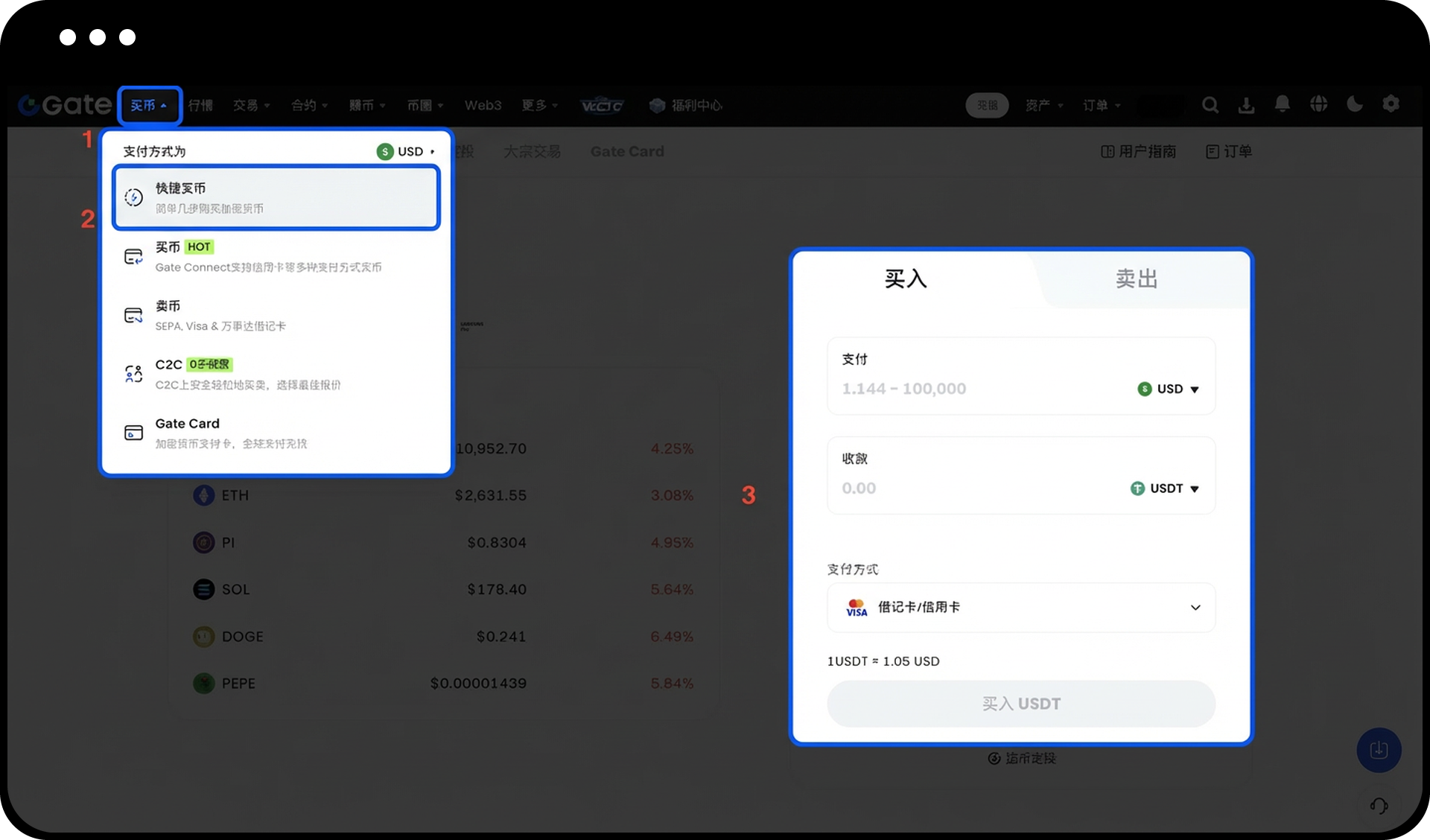Switch to the 卖出 tab
The image size is (1430, 840).
[x=1136, y=279]
